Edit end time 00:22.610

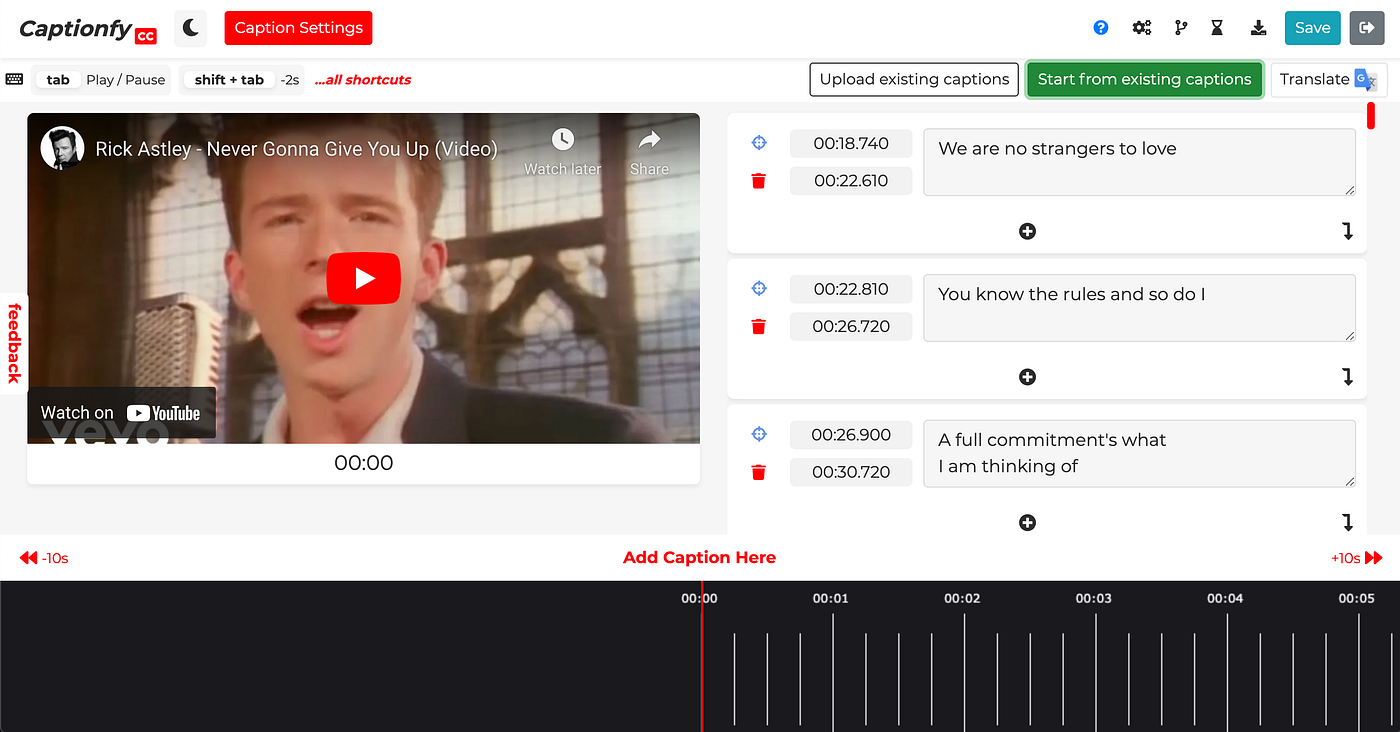coord(851,181)
